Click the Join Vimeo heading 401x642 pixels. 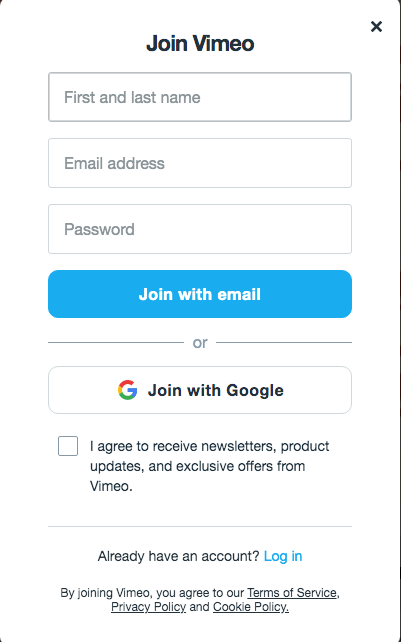click(x=200, y=43)
